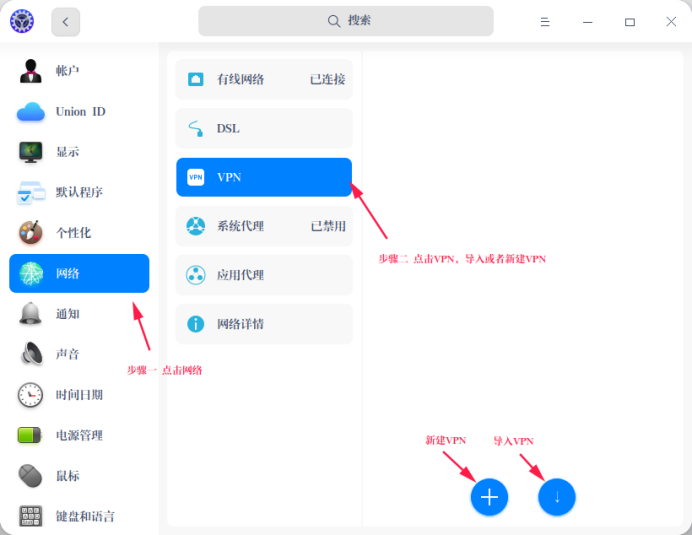
Task: Select 电源管理 label in sidebar
Action: point(79,435)
